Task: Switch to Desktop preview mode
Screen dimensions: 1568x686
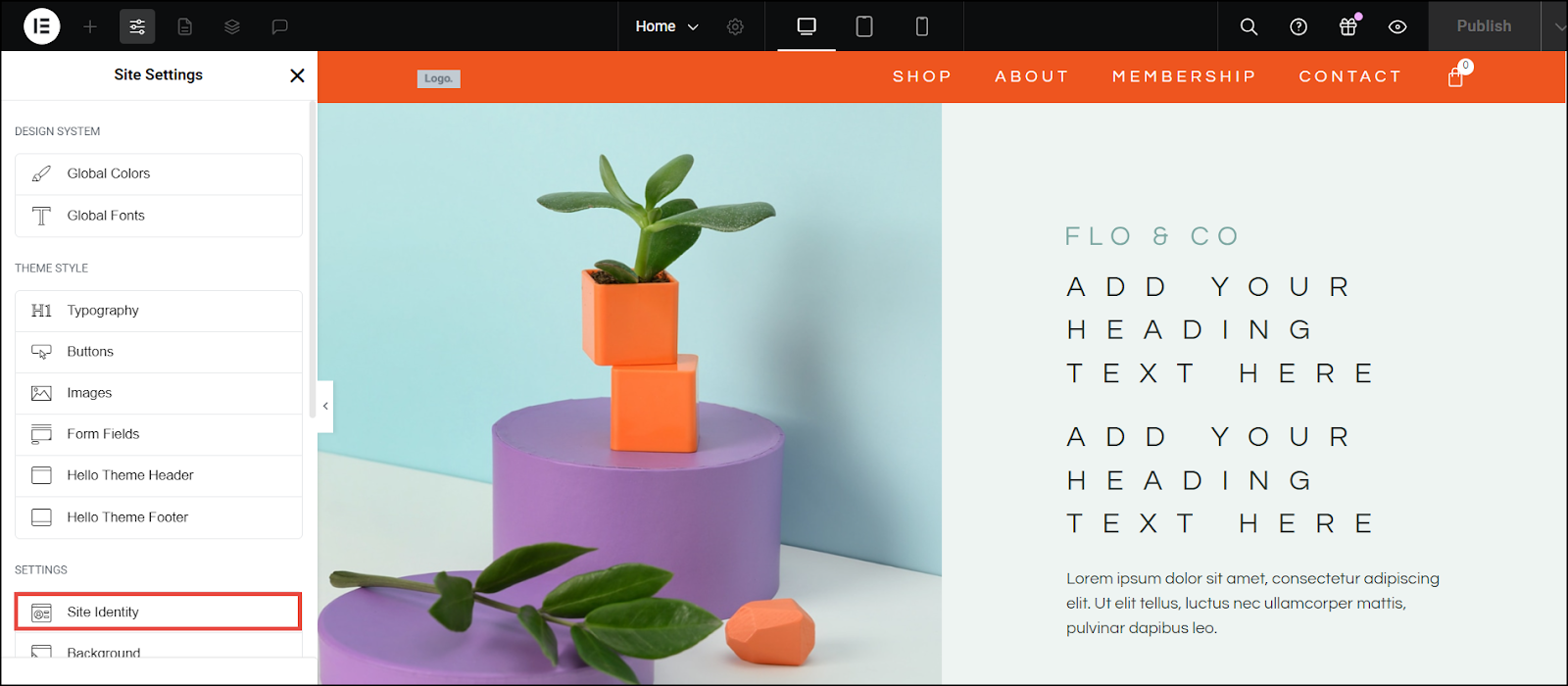Action: click(x=807, y=26)
